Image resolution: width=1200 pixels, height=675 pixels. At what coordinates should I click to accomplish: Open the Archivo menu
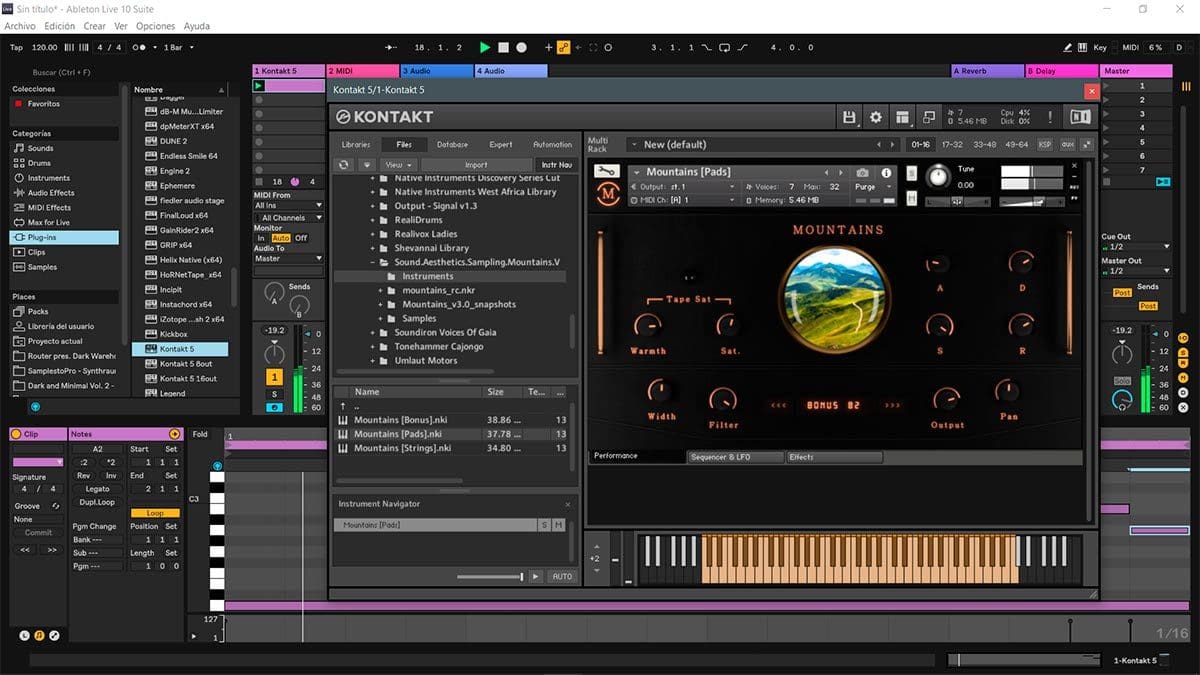click(x=21, y=26)
